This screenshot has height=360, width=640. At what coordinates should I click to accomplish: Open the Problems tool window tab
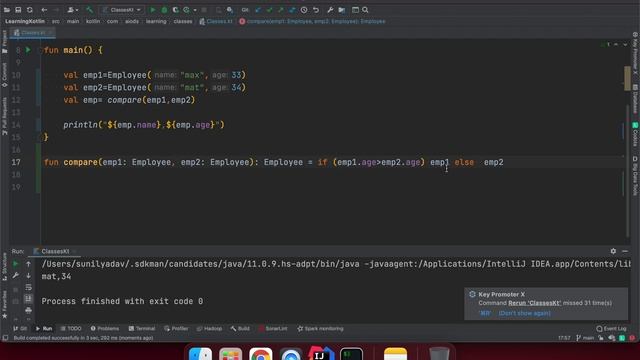[x=105, y=329]
